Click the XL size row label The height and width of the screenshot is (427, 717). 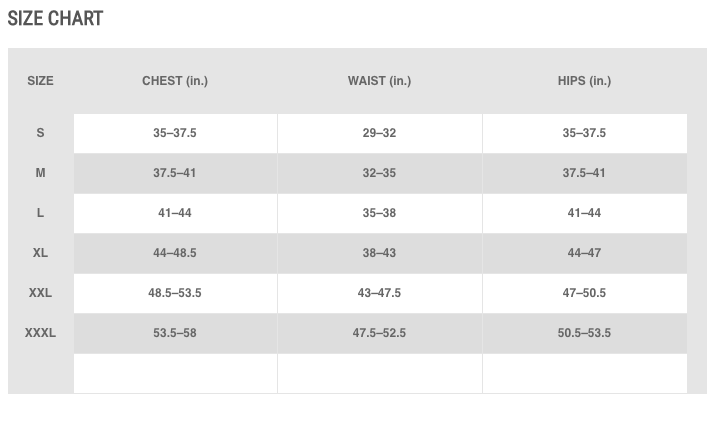pyautogui.click(x=40, y=253)
